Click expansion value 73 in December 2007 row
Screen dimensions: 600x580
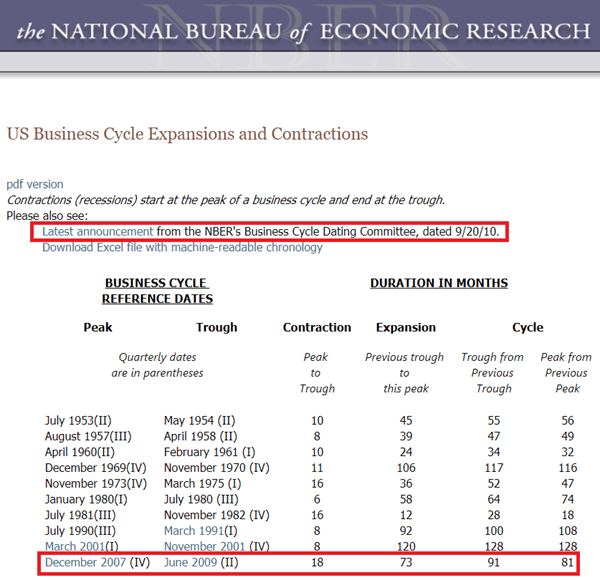pyautogui.click(x=406, y=562)
